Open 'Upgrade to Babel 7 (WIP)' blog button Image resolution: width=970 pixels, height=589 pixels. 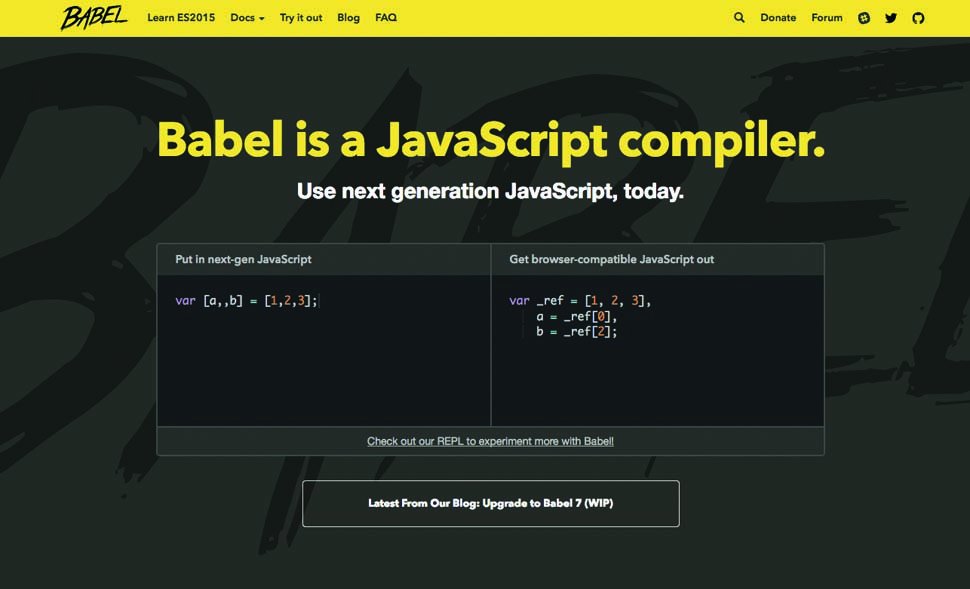(491, 504)
